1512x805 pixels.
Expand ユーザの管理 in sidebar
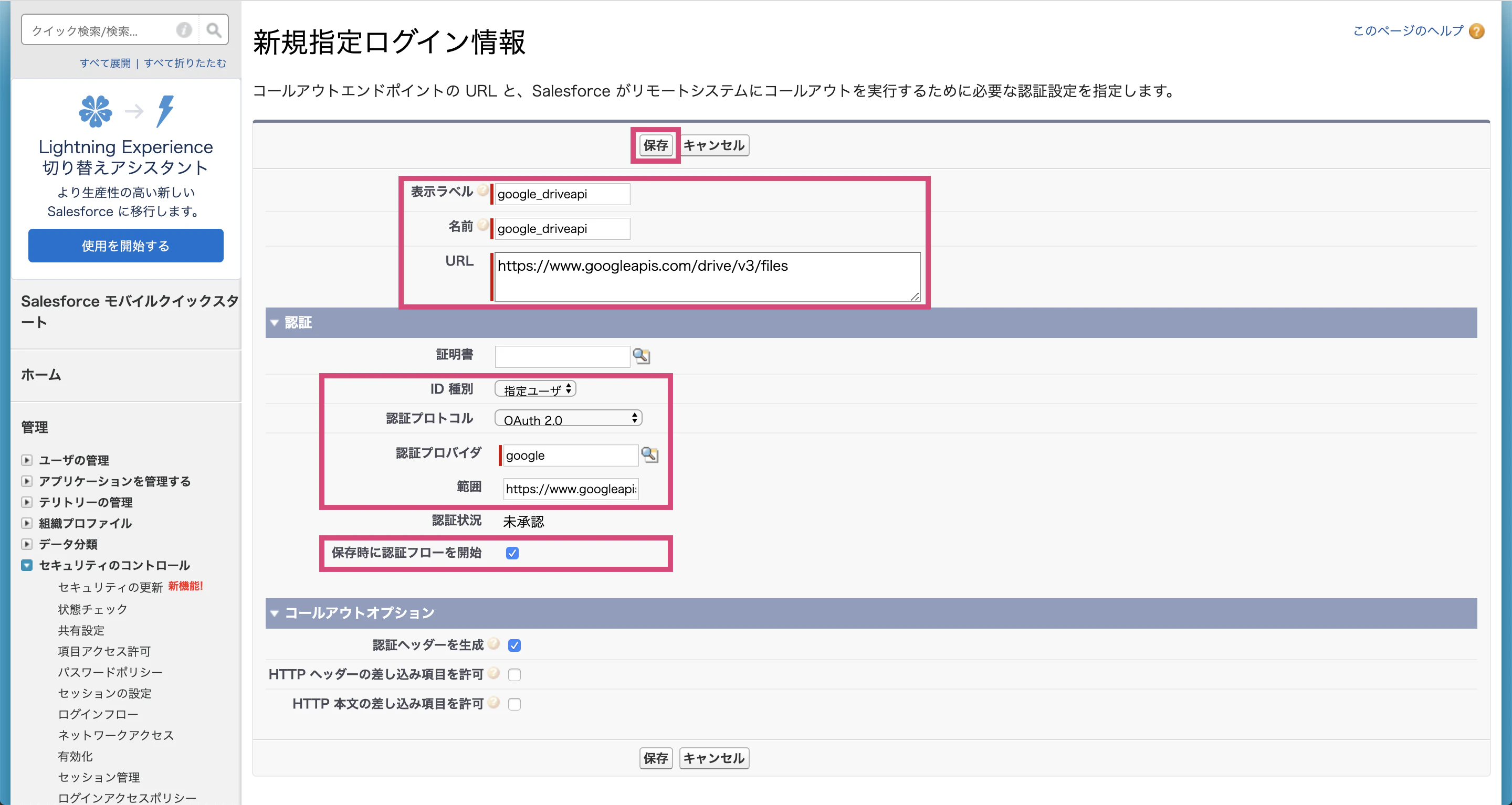coord(26,460)
